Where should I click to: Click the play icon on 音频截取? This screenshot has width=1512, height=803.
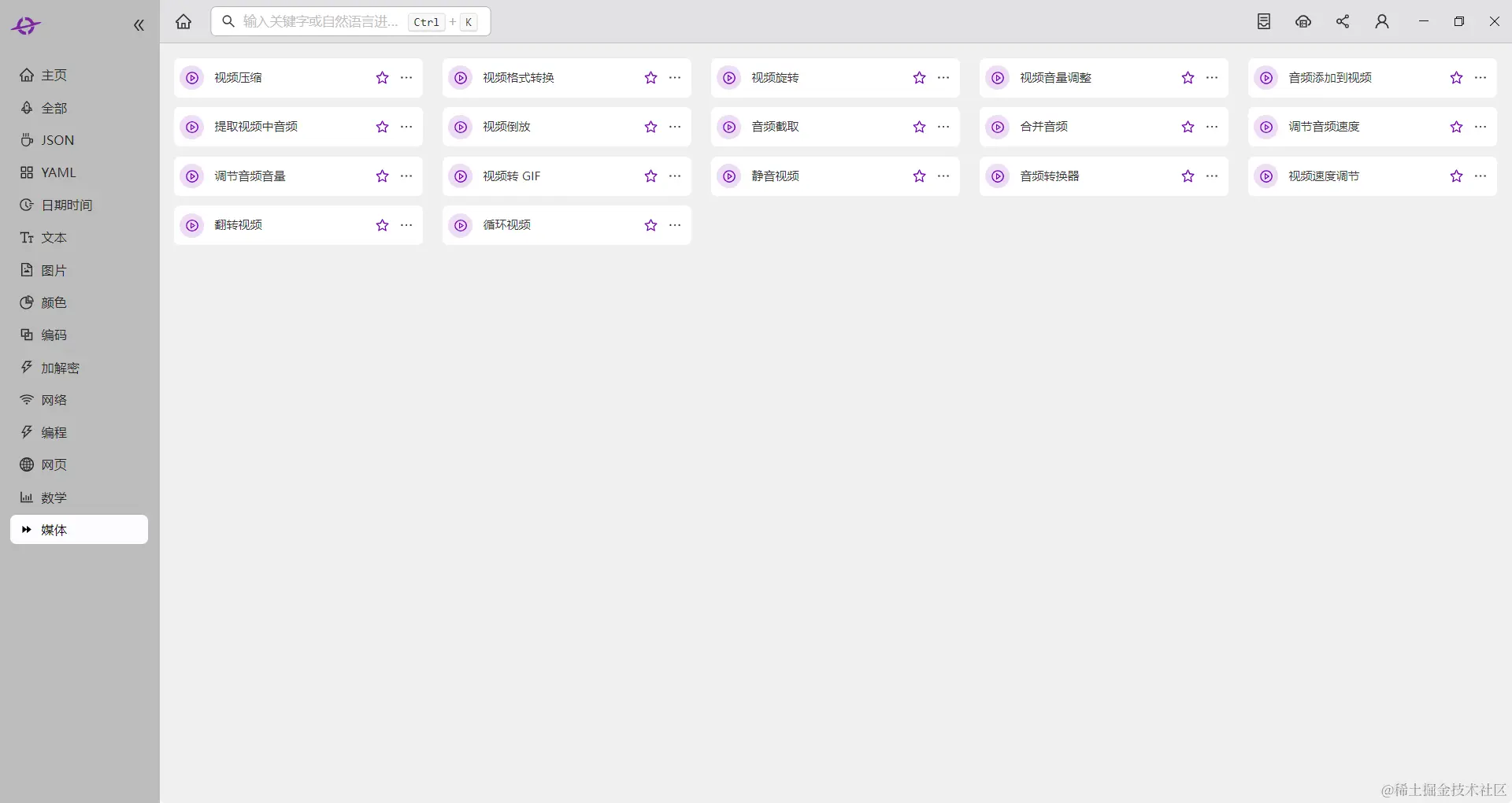pyautogui.click(x=729, y=127)
